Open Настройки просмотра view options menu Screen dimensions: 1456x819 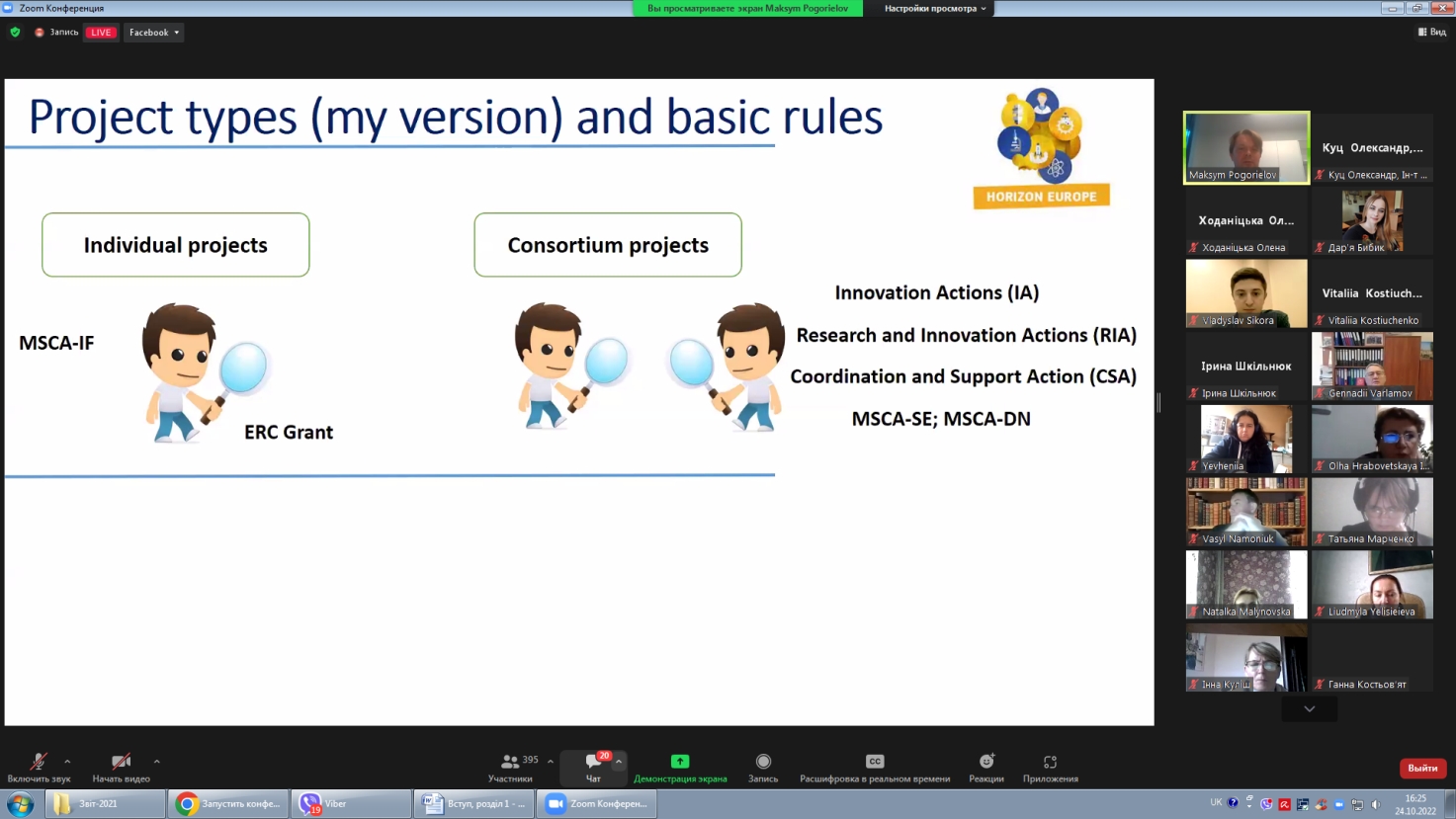[934, 9]
